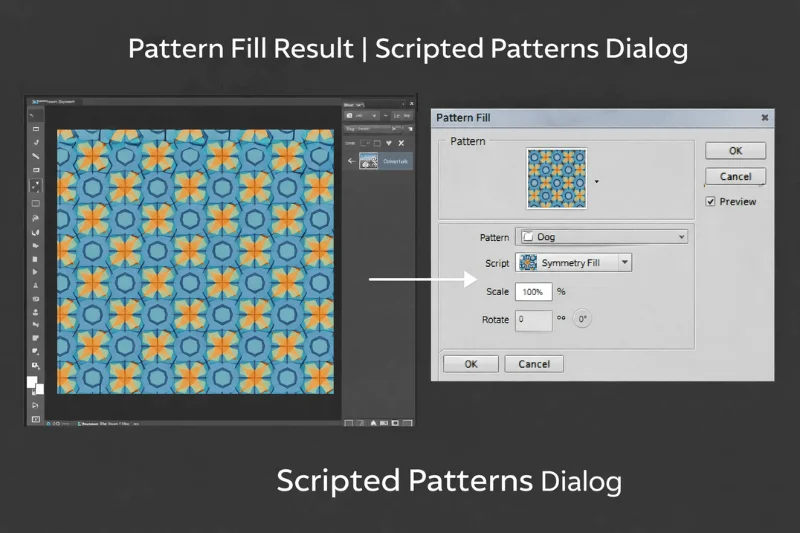Open the Script dropdown set to Symmetry Fill
The image size is (800, 533).
[573, 263]
